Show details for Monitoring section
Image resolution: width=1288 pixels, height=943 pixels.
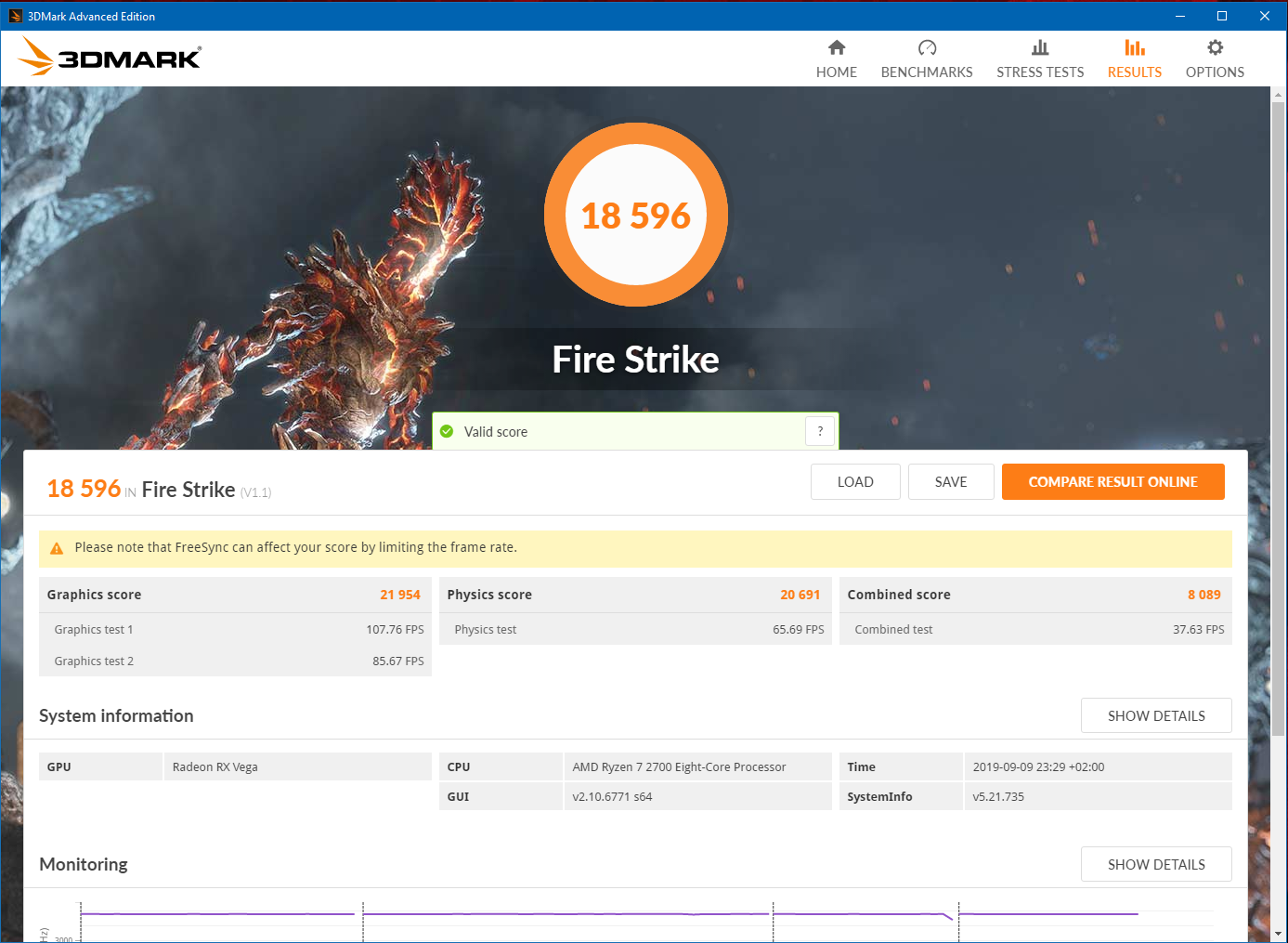point(1156,864)
